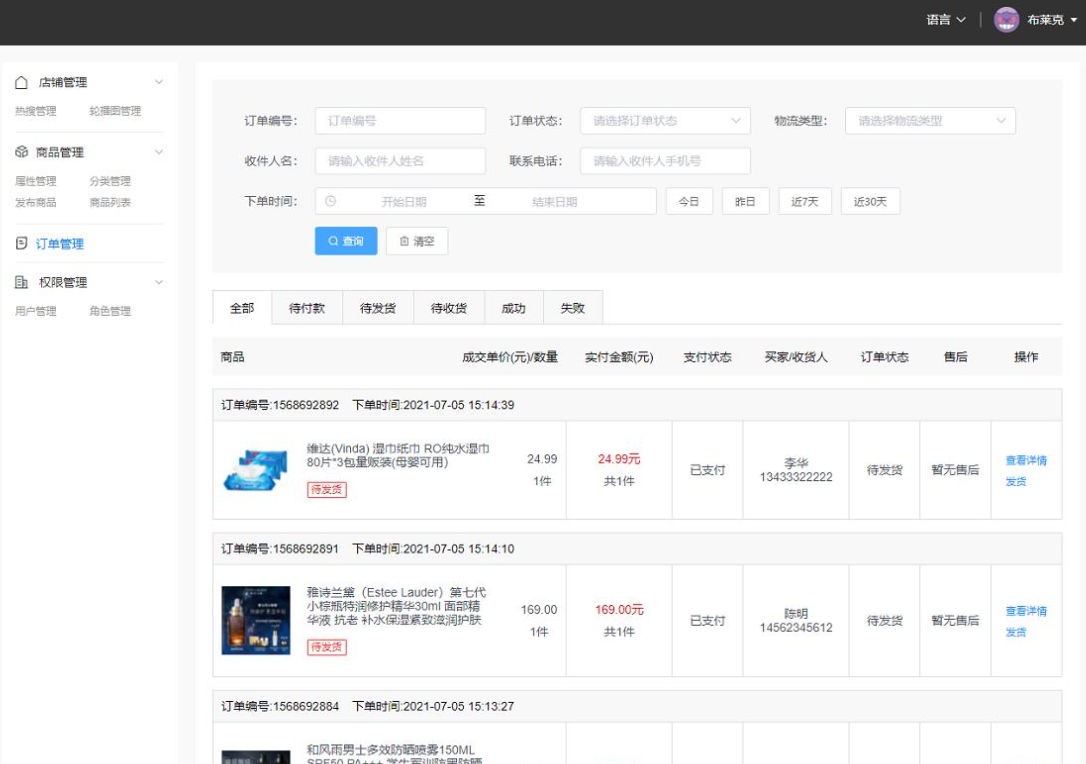Screen dimensions: 1086x764
Task: Switch to the 成功 tab
Action: coord(513,308)
